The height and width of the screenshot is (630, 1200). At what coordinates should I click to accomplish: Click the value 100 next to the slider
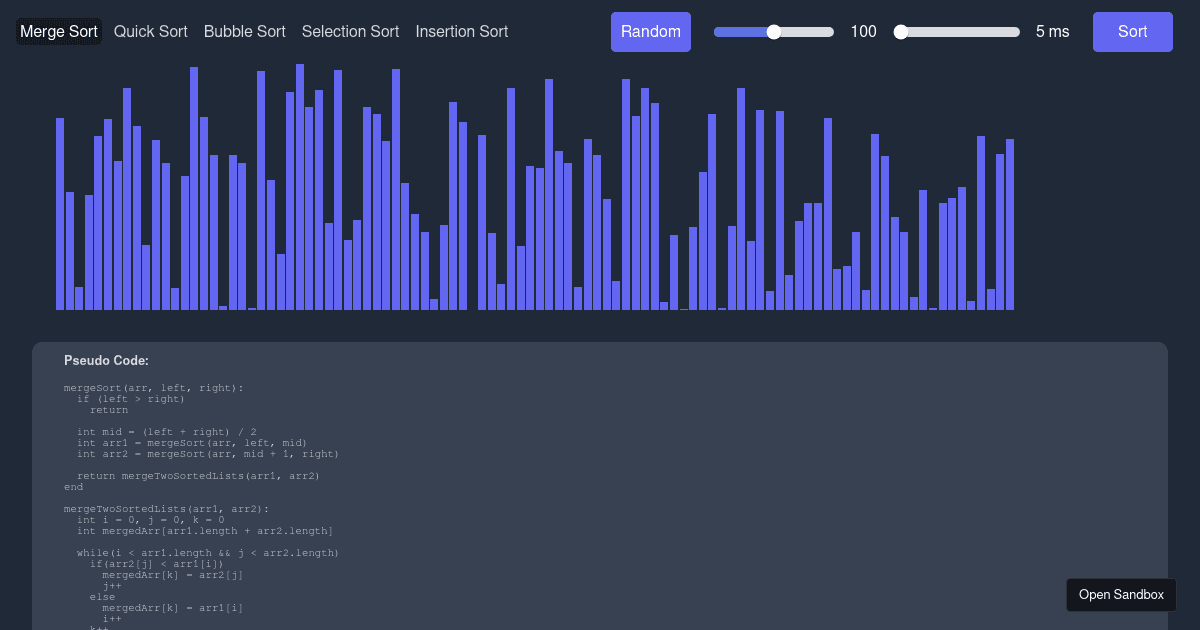(x=863, y=31)
